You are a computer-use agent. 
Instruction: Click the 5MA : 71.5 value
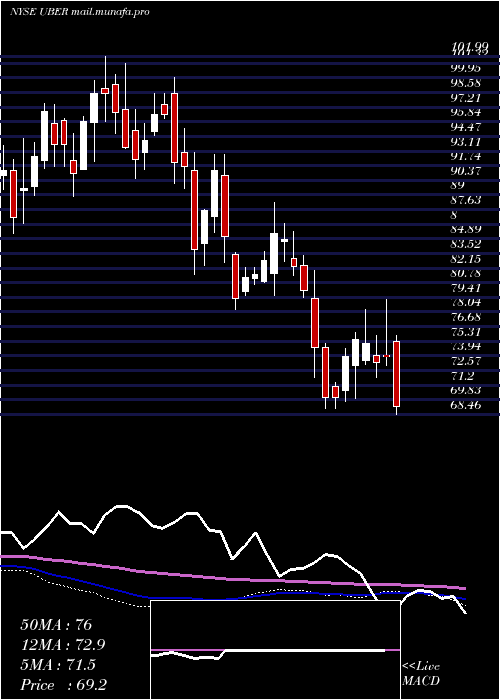[x=58, y=665]
